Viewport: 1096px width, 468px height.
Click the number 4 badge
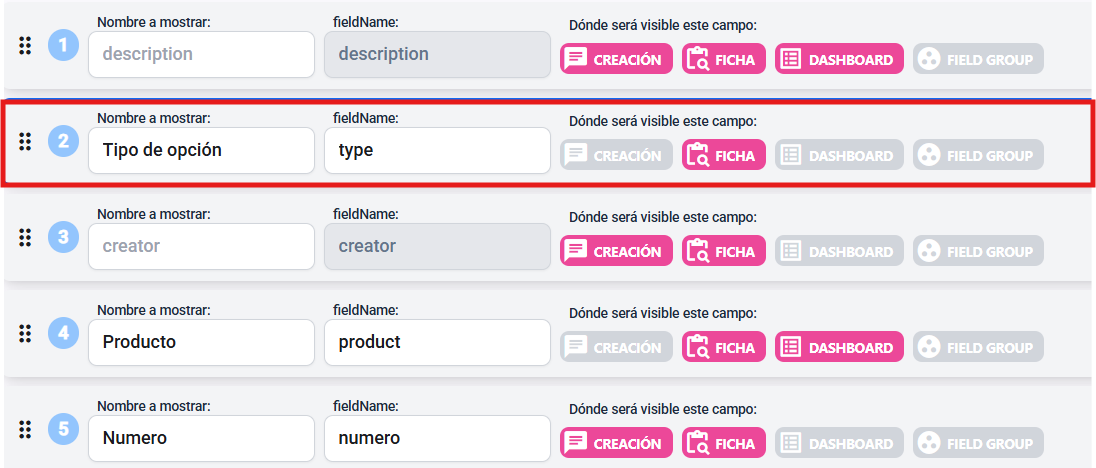pyautogui.click(x=63, y=334)
